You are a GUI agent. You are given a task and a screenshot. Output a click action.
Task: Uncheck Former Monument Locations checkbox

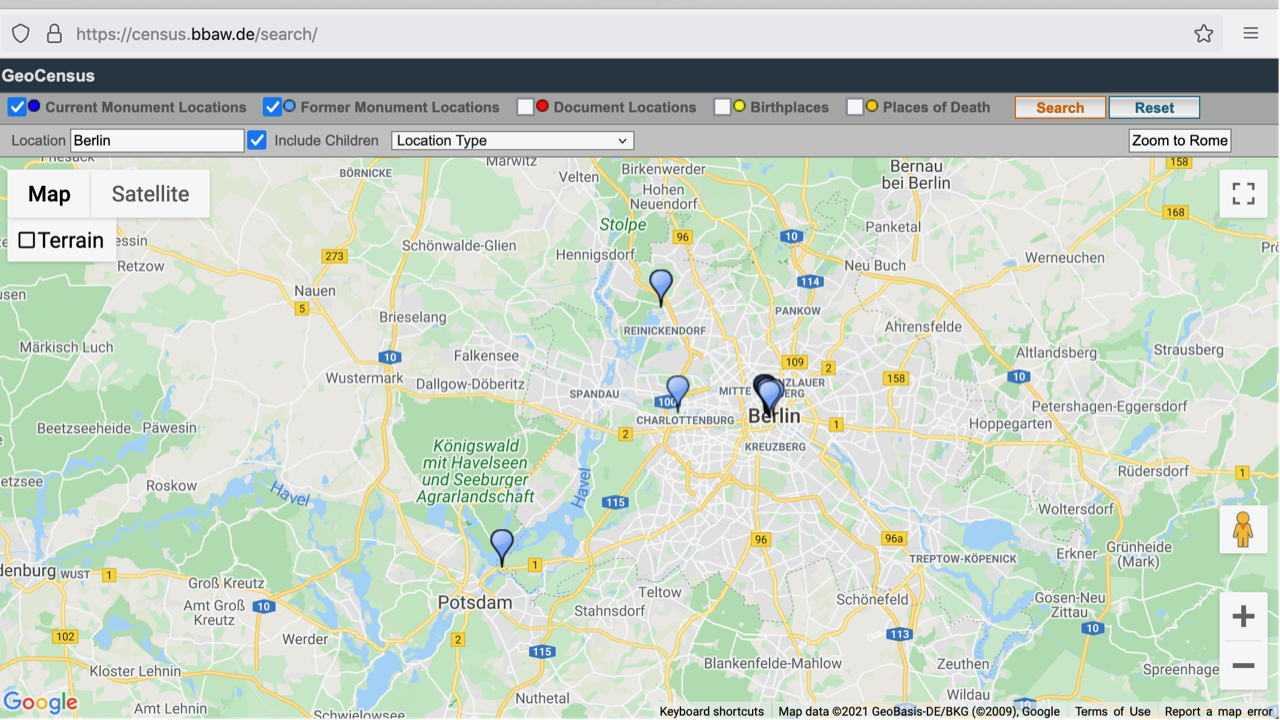272,107
